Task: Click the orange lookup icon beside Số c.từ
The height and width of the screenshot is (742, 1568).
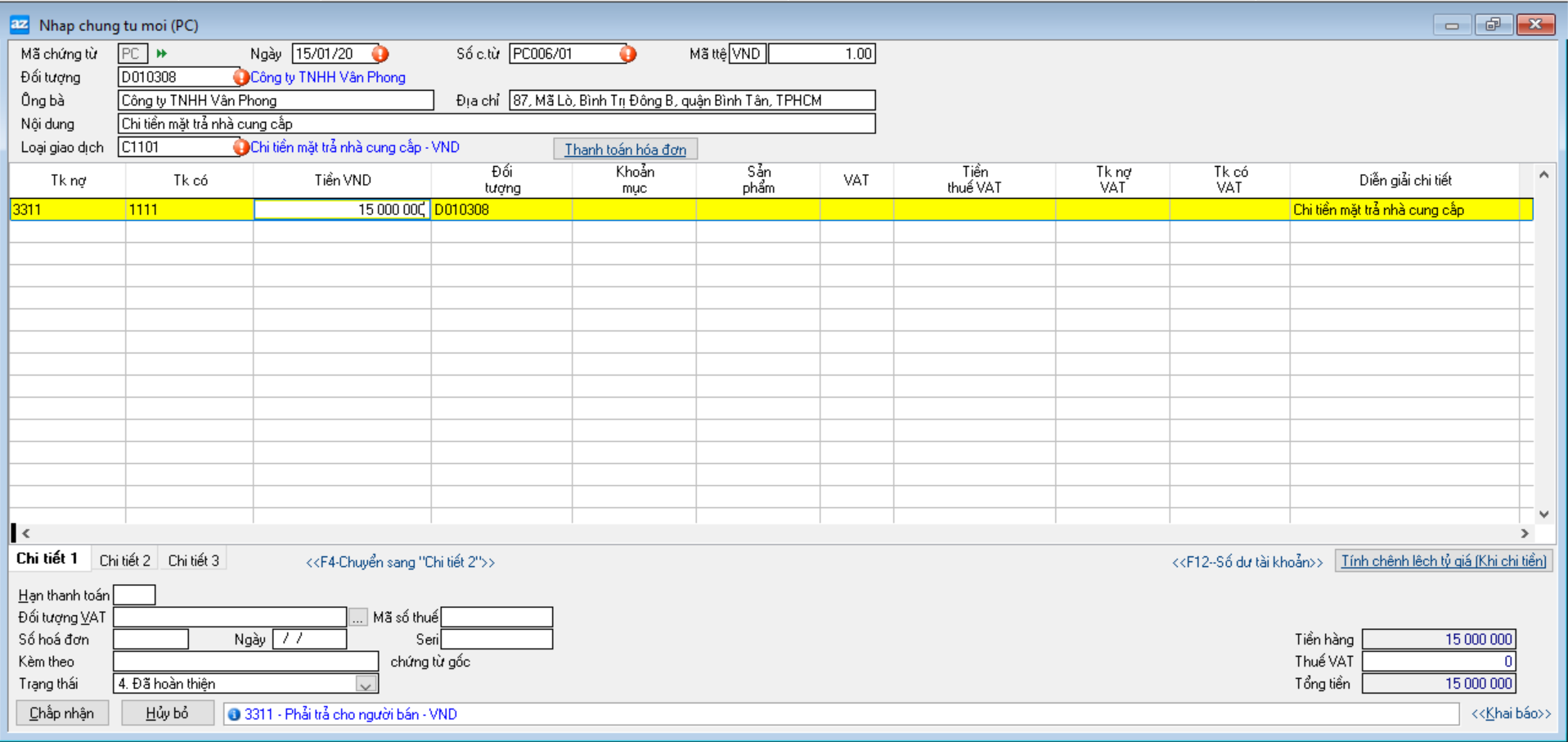Action: pos(627,54)
